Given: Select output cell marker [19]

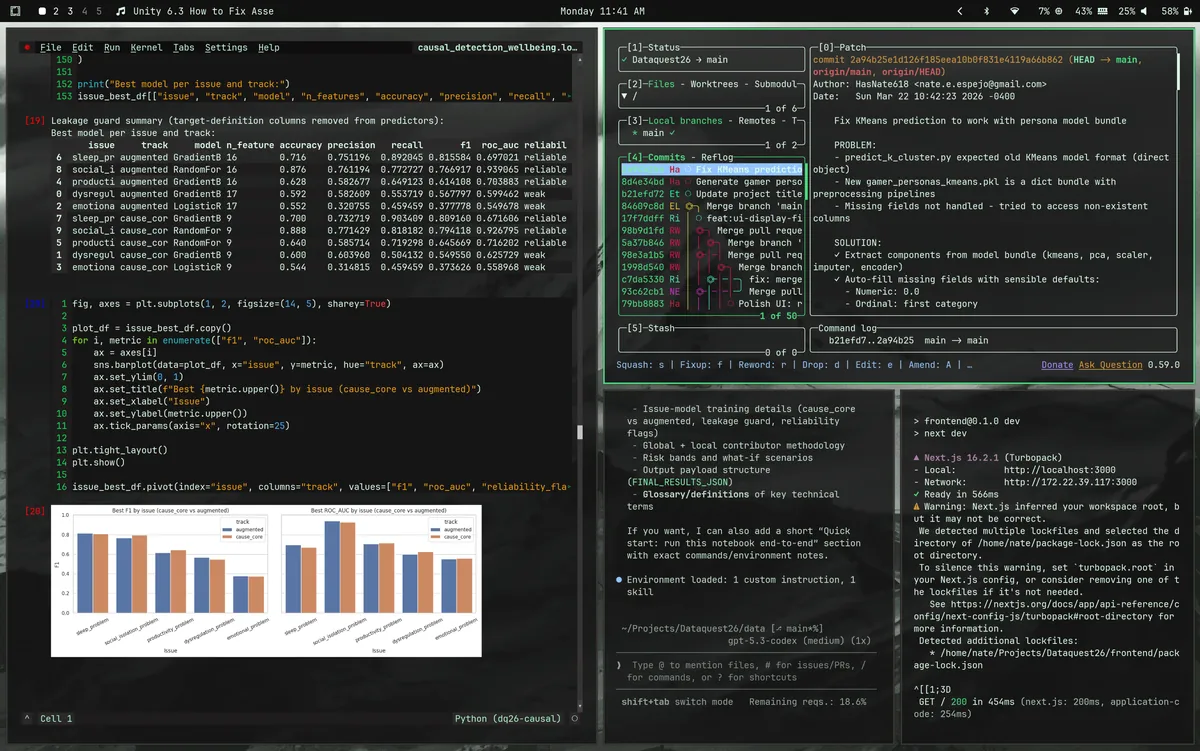Looking at the screenshot, I should [x=34, y=120].
